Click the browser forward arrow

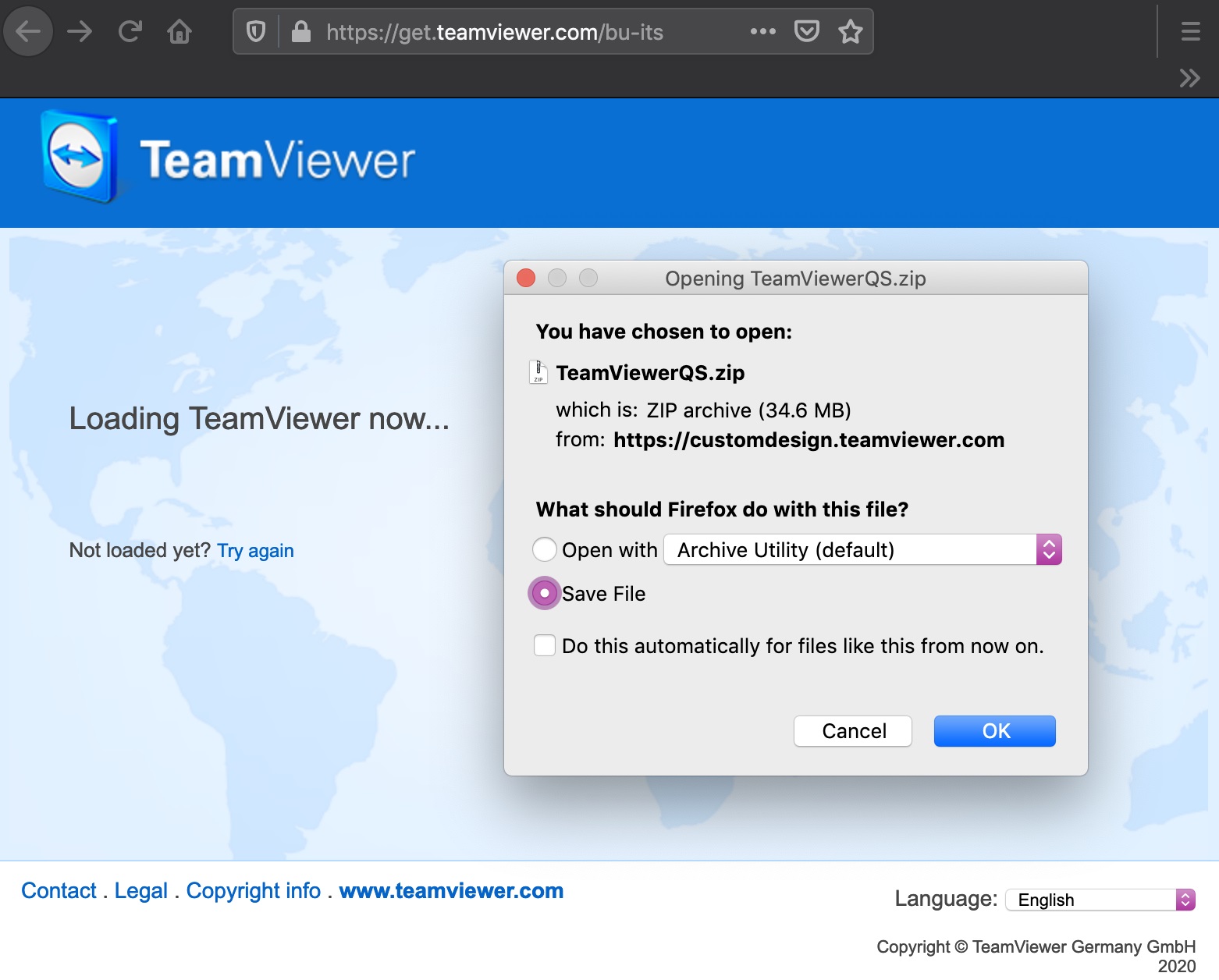tap(80, 32)
